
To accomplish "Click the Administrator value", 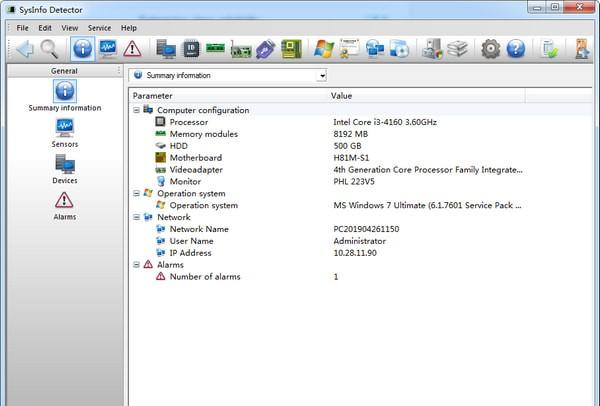I will (x=359, y=241).
